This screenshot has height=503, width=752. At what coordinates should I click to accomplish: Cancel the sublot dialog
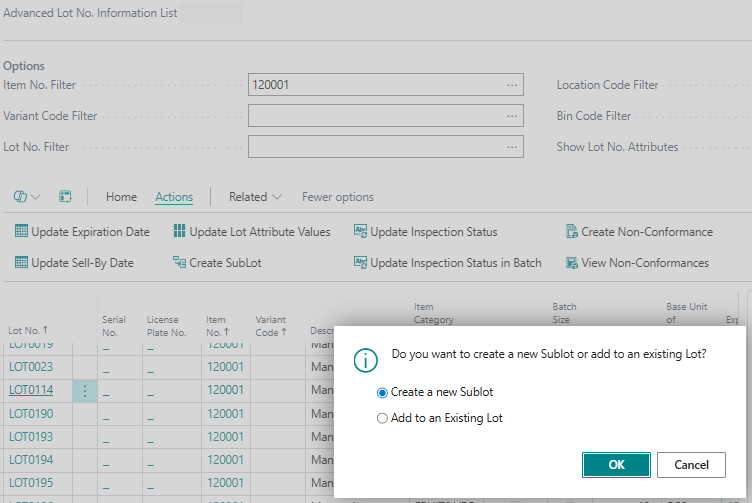(x=691, y=465)
